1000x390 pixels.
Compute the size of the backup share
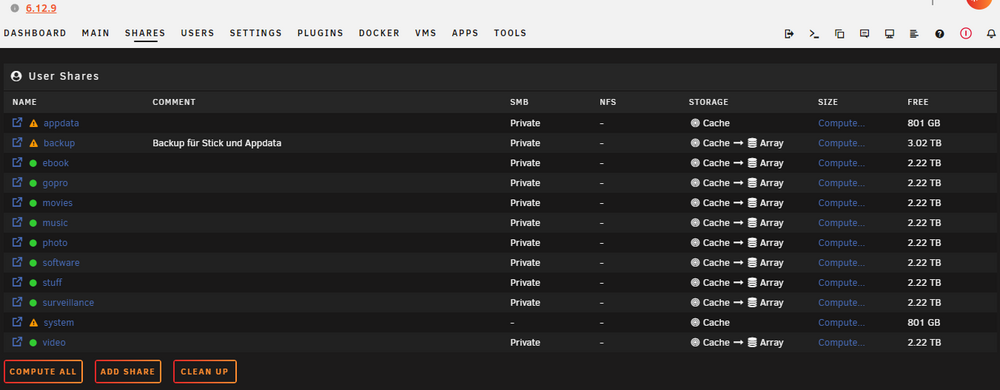841,143
